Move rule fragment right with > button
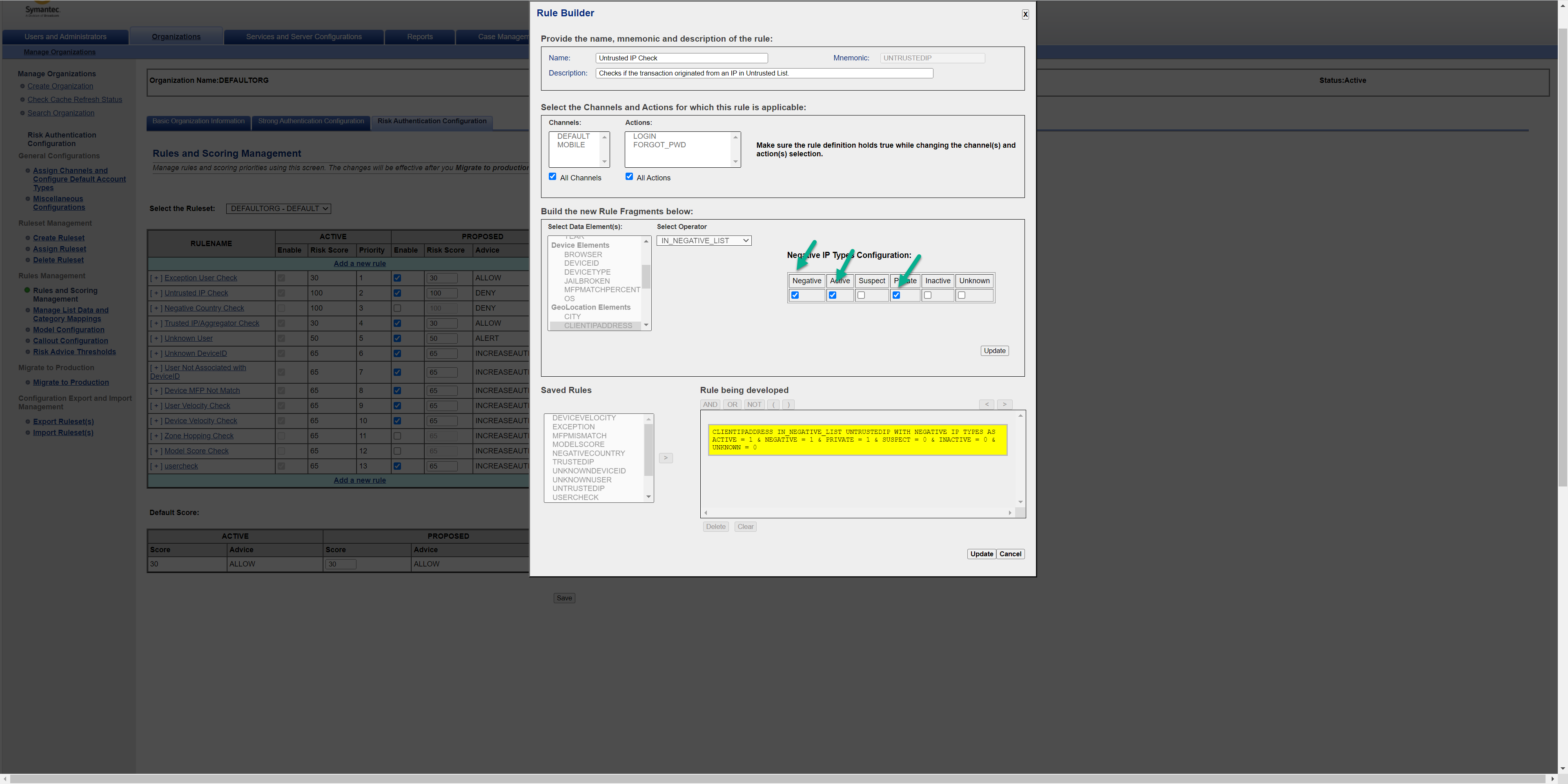 click(x=1004, y=404)
